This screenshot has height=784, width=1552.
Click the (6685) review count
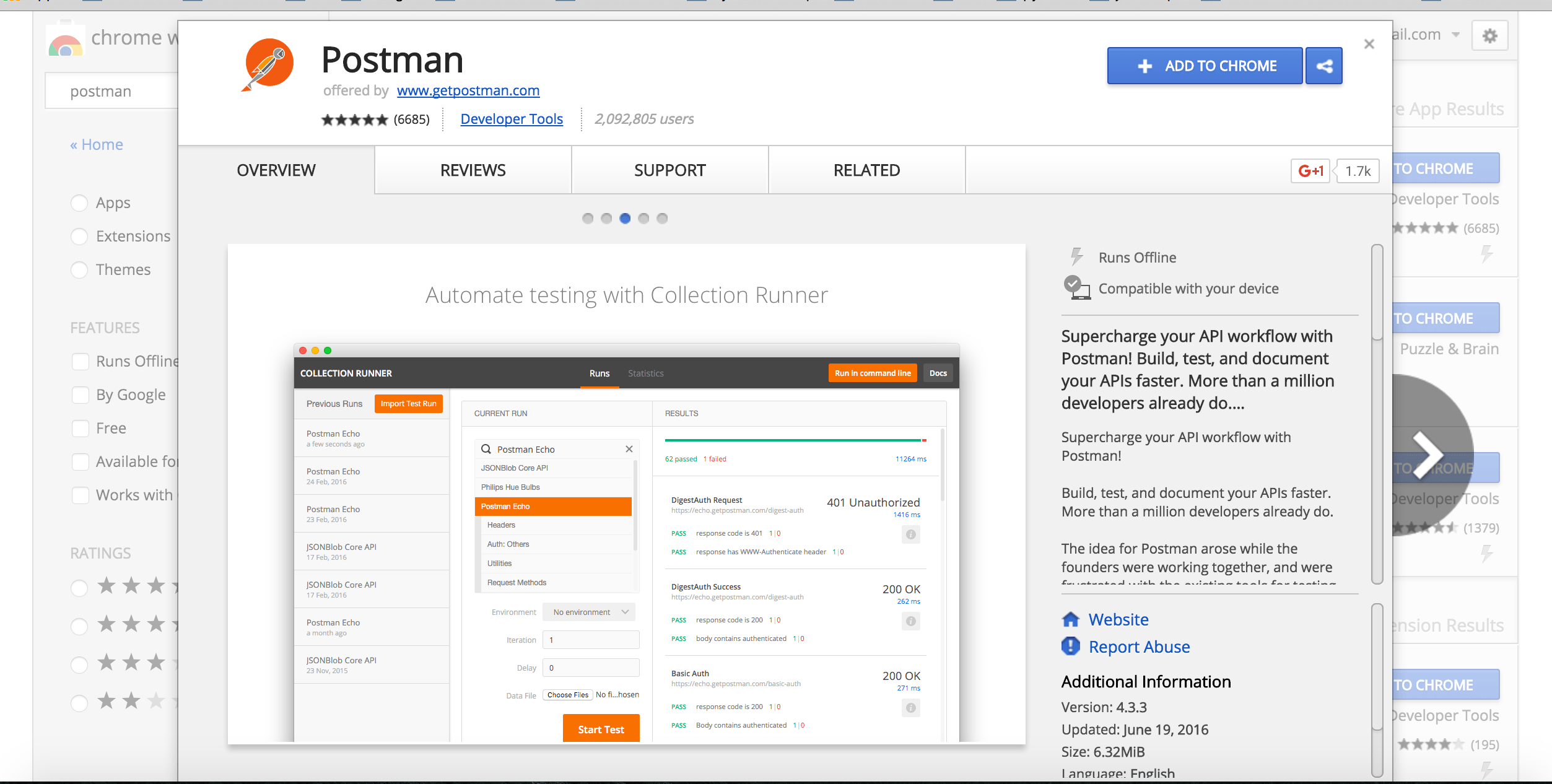click(x=412, y=120)
